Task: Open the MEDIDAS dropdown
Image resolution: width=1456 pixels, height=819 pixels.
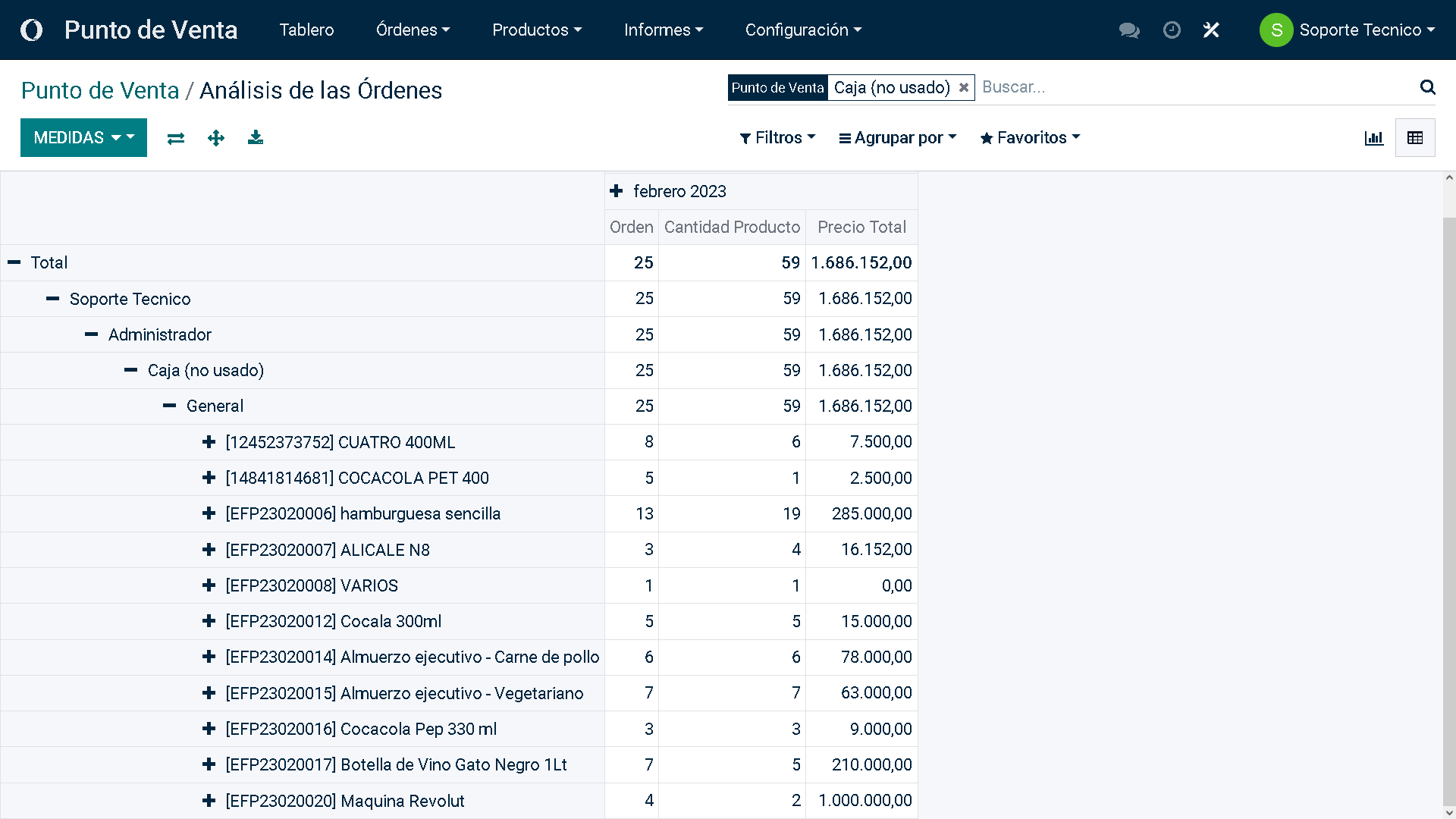Action: [x=83, y=138]
